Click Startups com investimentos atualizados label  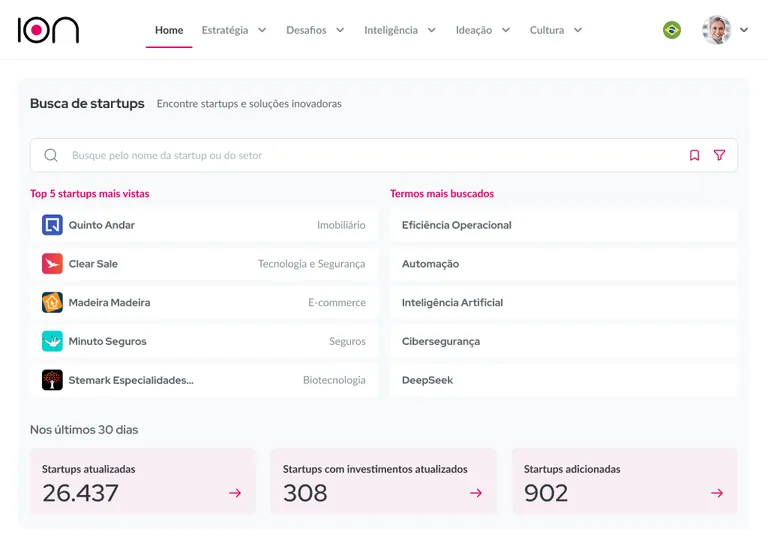[375, 469]
